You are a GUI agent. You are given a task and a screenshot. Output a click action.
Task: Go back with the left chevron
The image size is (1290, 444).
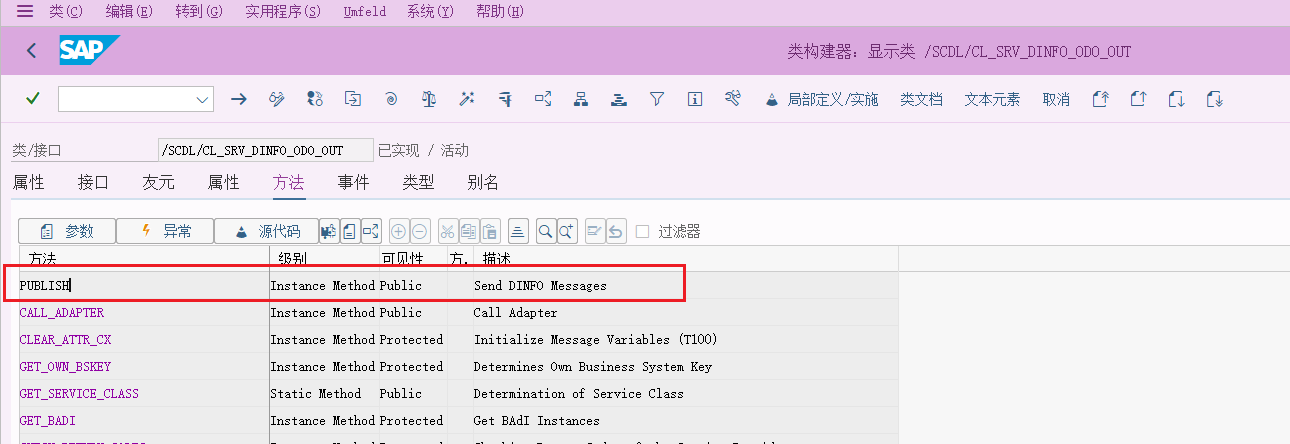coord(32,50)
